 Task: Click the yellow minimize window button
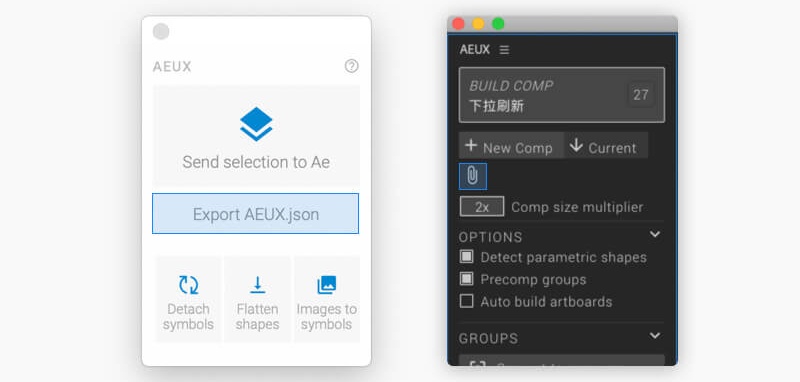click(x=478, y=23)
